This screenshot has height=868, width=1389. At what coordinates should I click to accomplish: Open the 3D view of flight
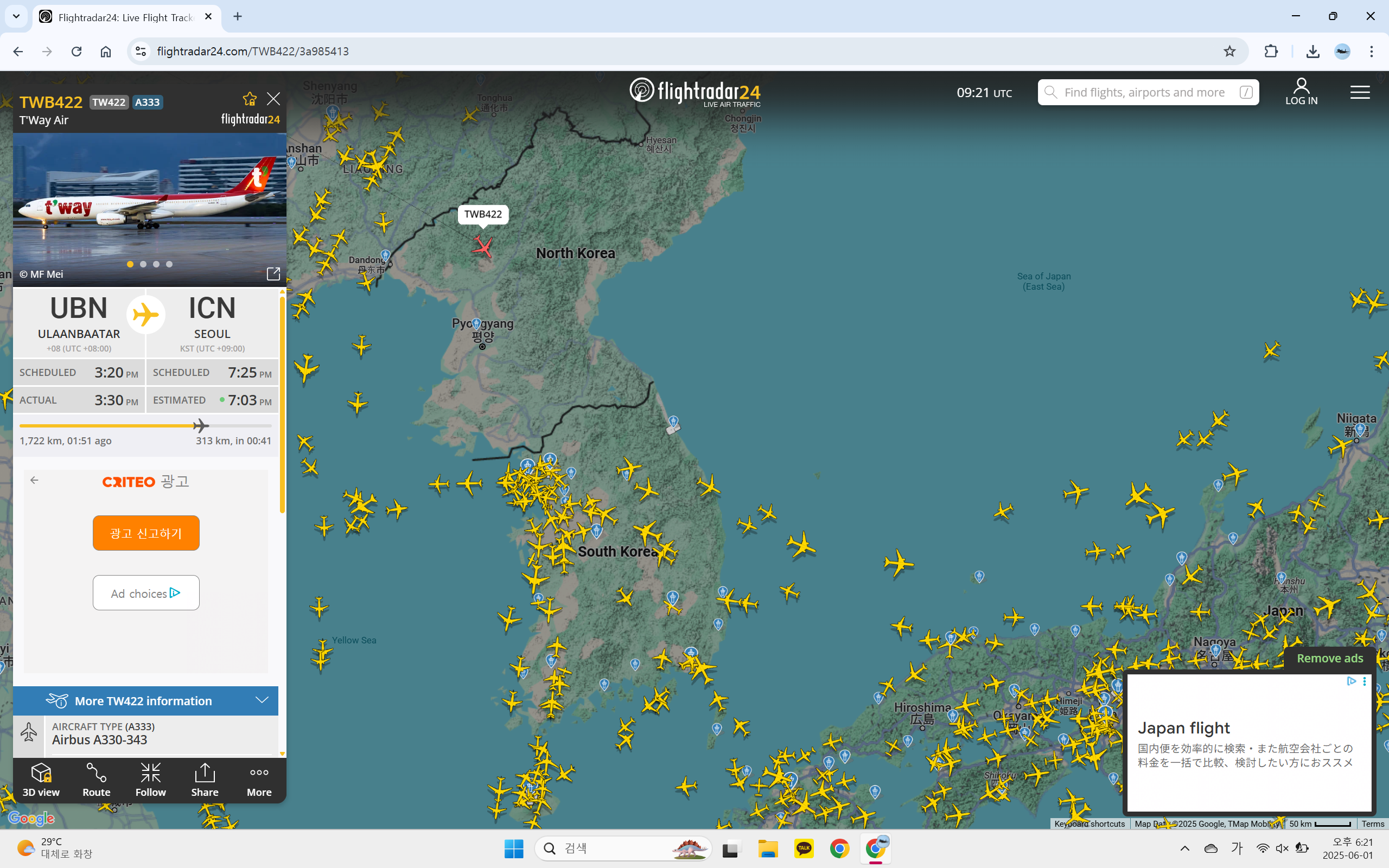click(41, 780)
